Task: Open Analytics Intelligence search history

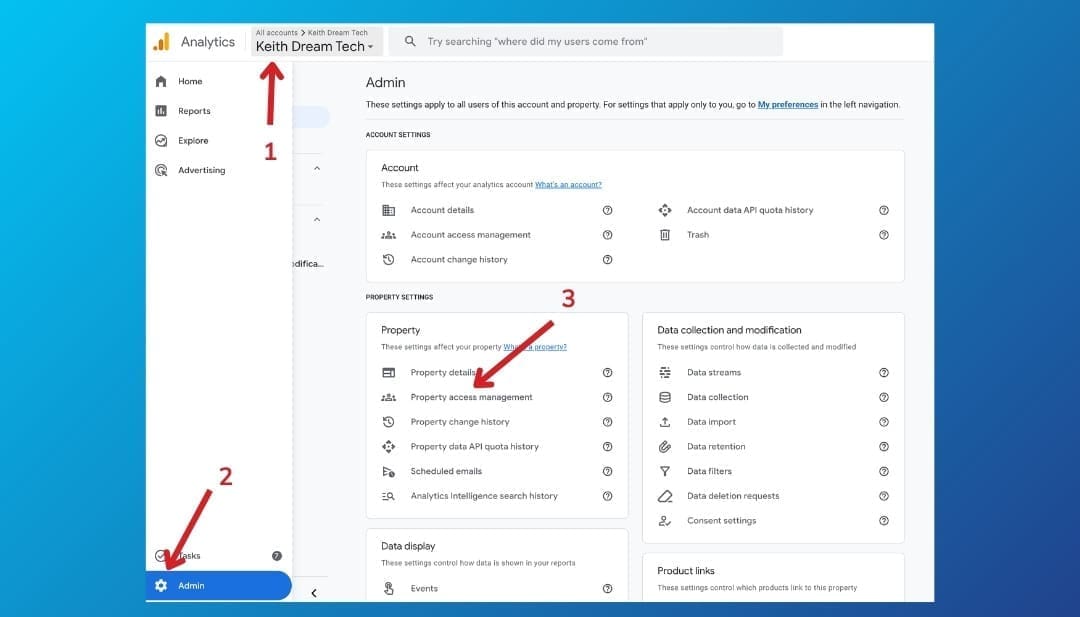Action: [x=484, y=496]
